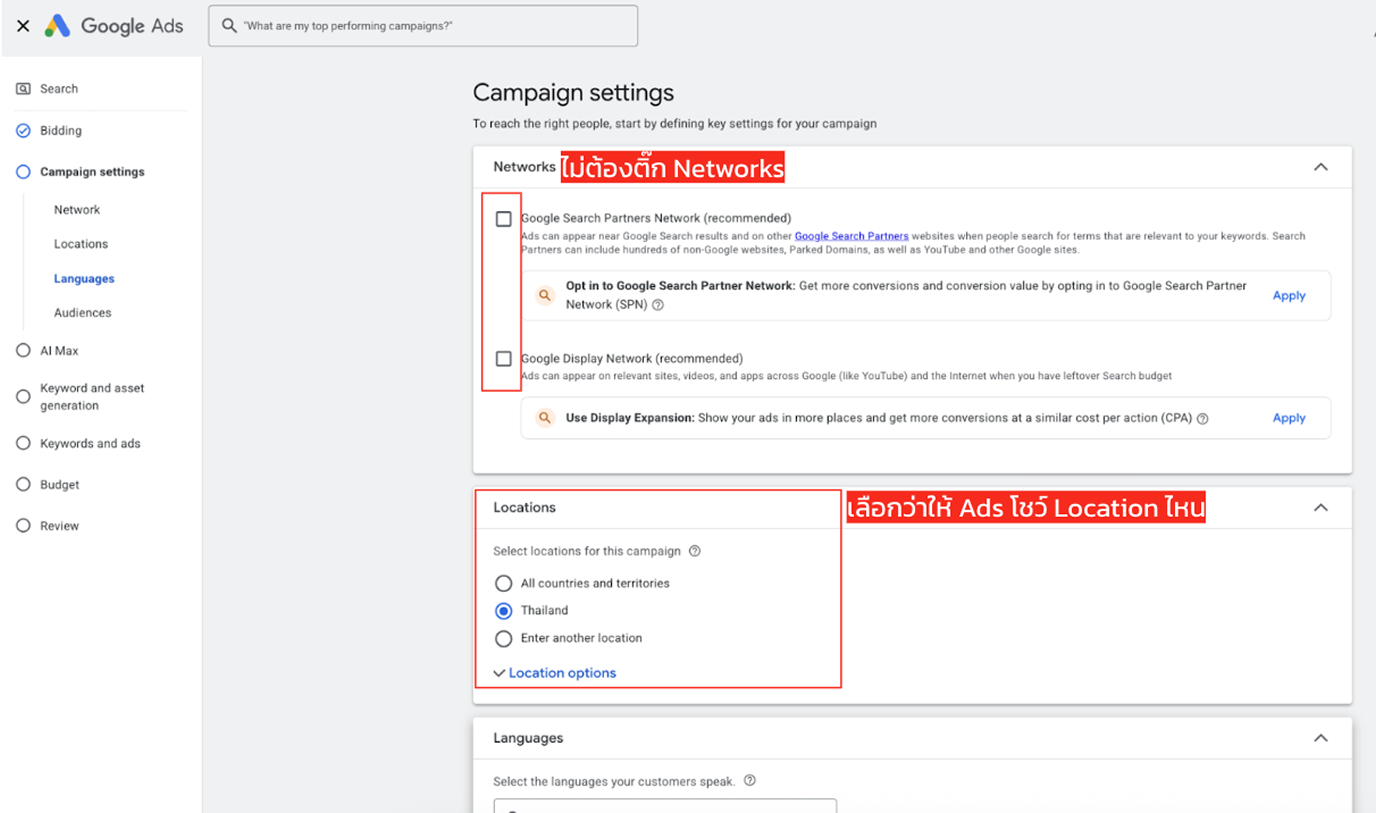The image size is (1376, 813).
Task: Open help icon next to Network (SPN)
Action: (x=658, y=305)
